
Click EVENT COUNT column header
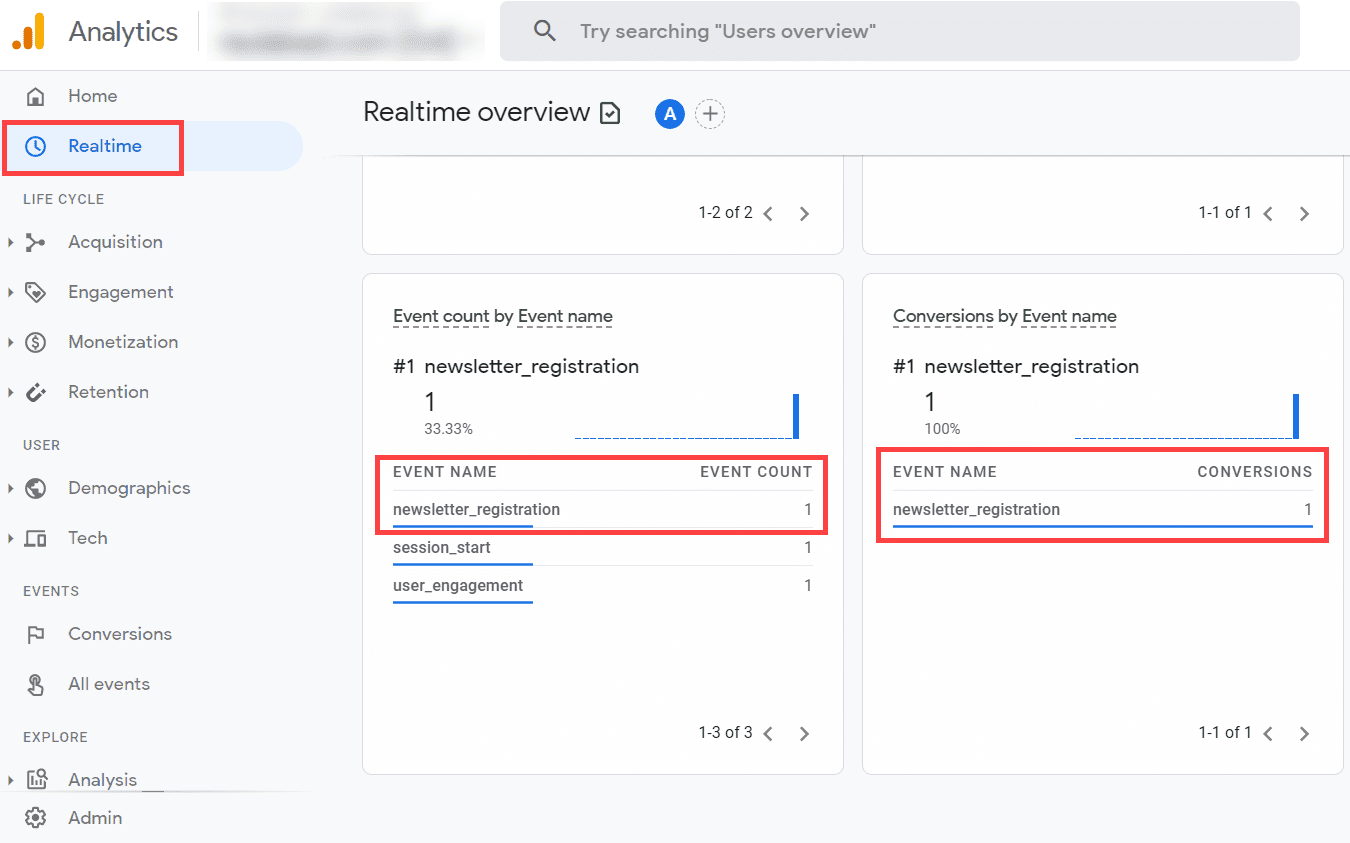tap(756, 472)
